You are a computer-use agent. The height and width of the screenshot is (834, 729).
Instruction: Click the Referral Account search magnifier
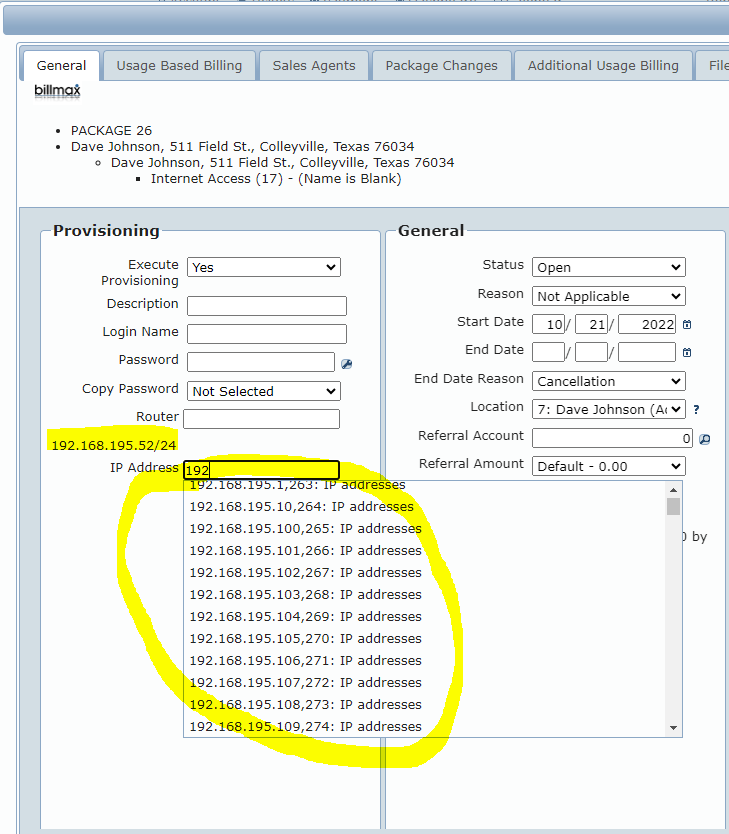coord(704,439)
